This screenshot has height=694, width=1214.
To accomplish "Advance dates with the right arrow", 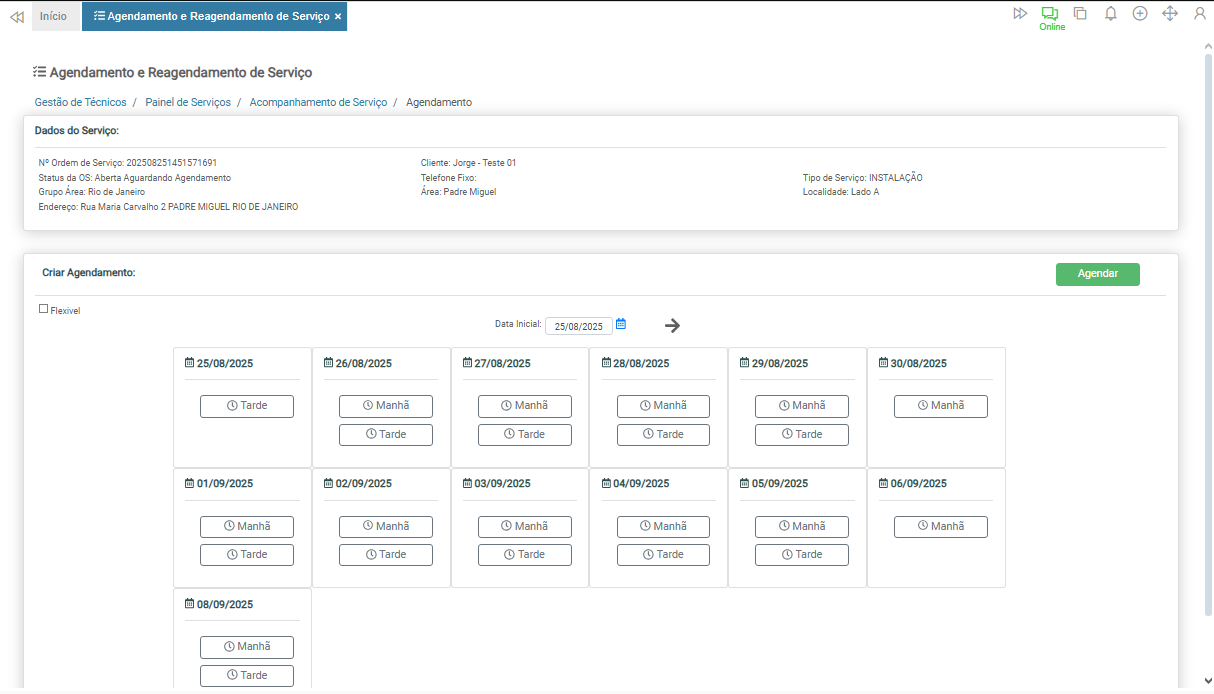I will 672,325.
